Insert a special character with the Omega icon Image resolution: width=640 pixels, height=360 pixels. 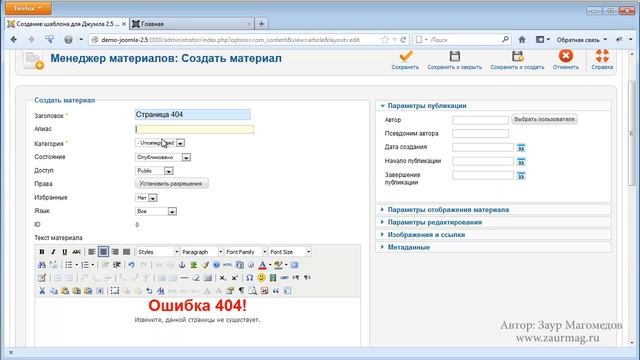pyautogui.click(x=249, y=278)
